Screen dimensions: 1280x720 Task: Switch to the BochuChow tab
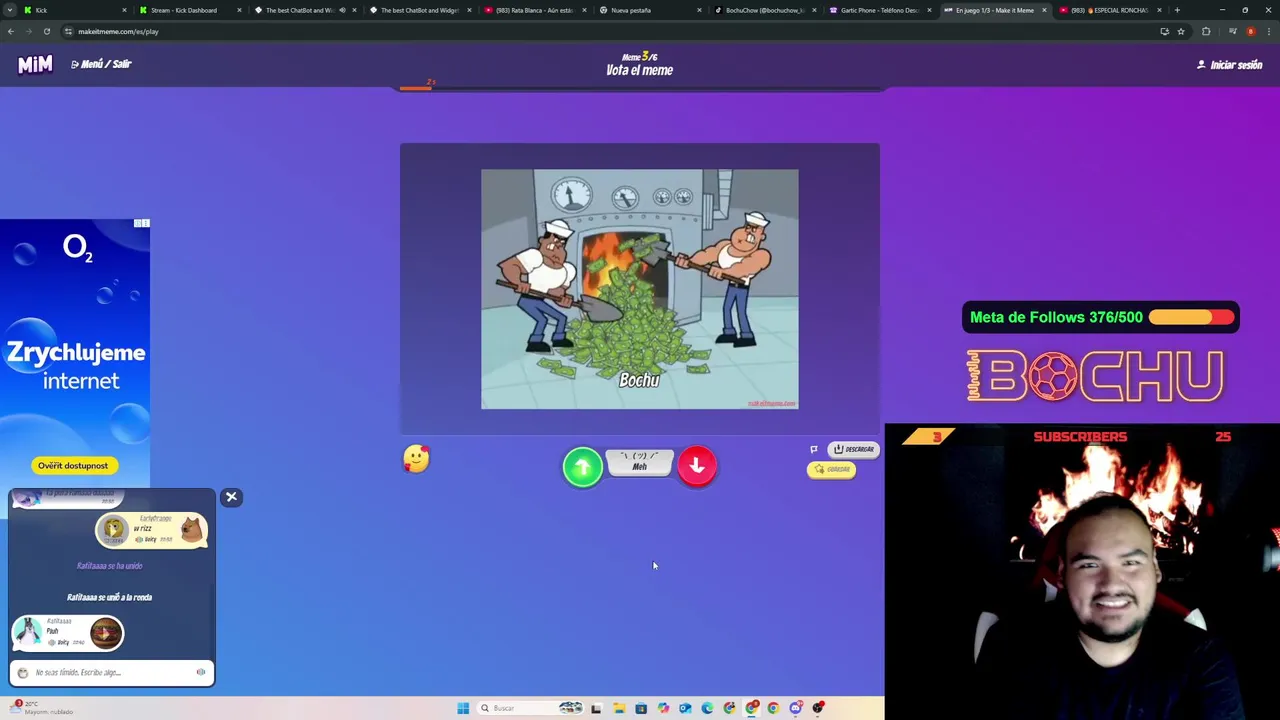pyautogui.click(x=765, y=10)
